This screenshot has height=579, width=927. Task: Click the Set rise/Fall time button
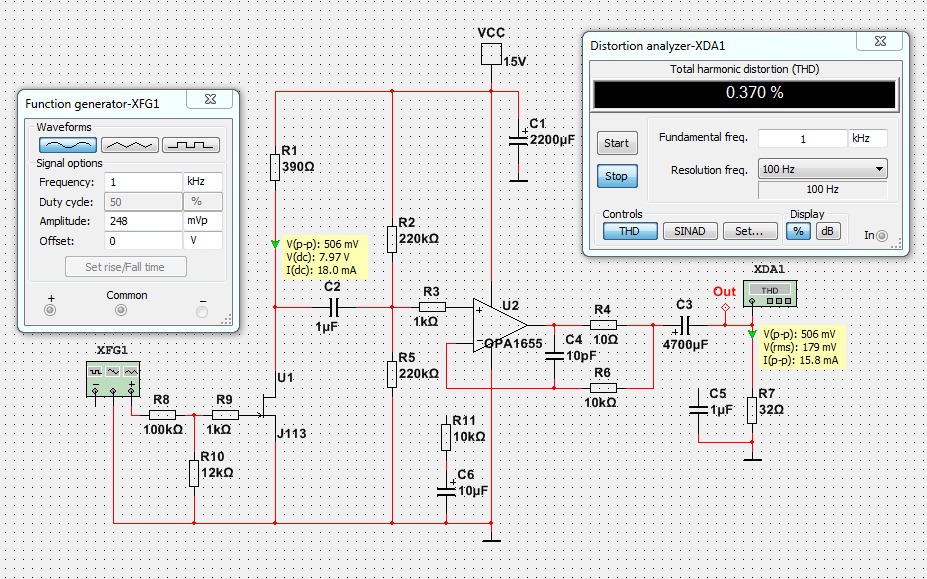[125, 267]
